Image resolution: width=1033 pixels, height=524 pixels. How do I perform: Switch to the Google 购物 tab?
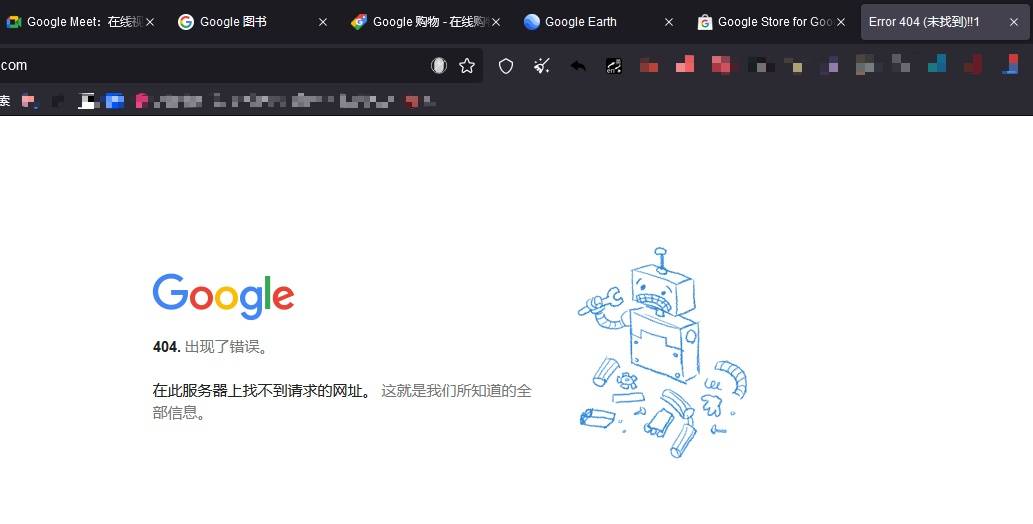426,22
